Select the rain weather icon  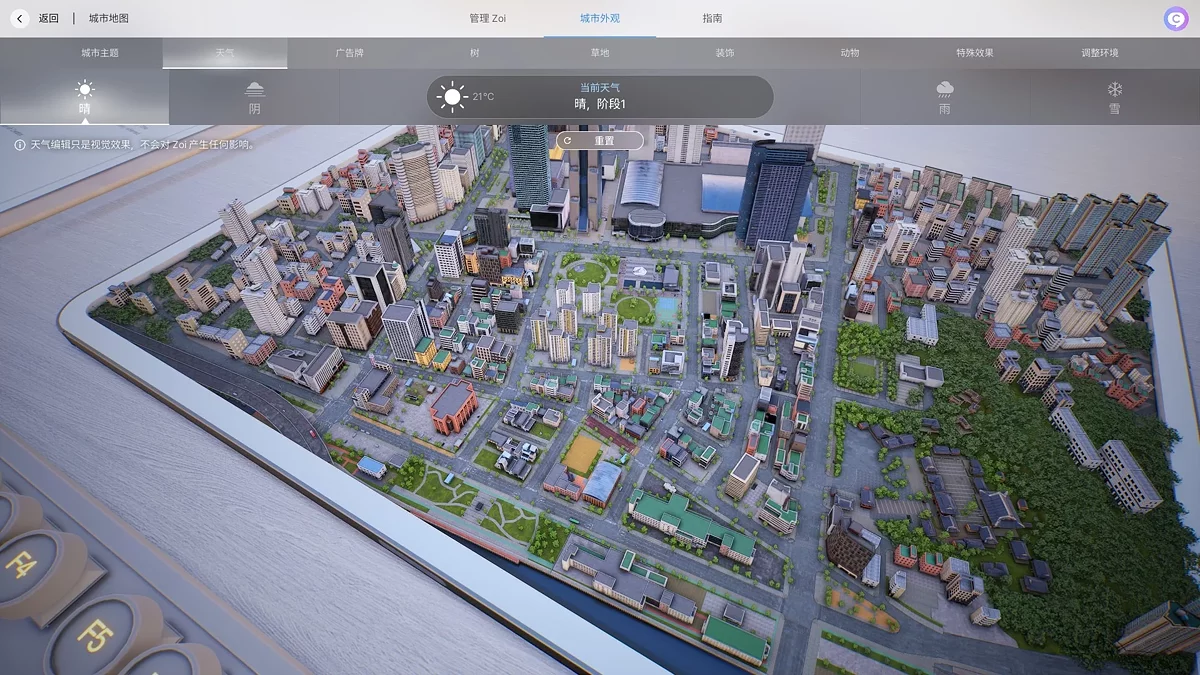(944, 90)
